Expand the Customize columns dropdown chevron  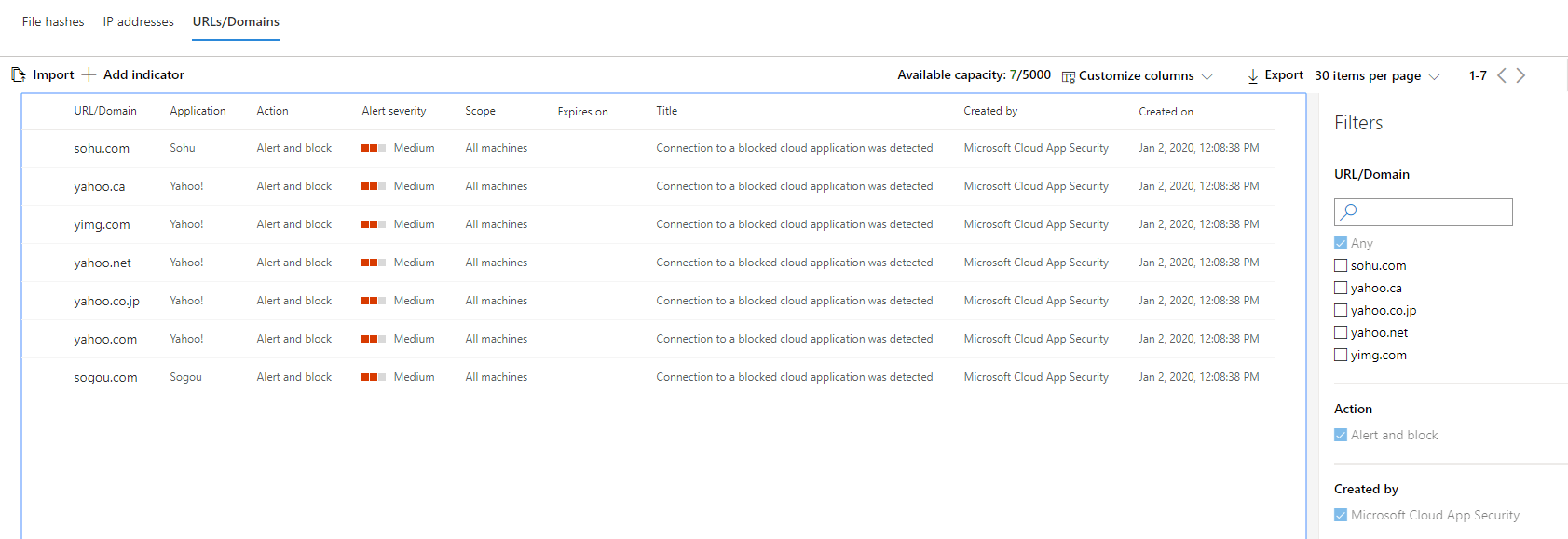pyautogui.click(x=1207, y=76)
